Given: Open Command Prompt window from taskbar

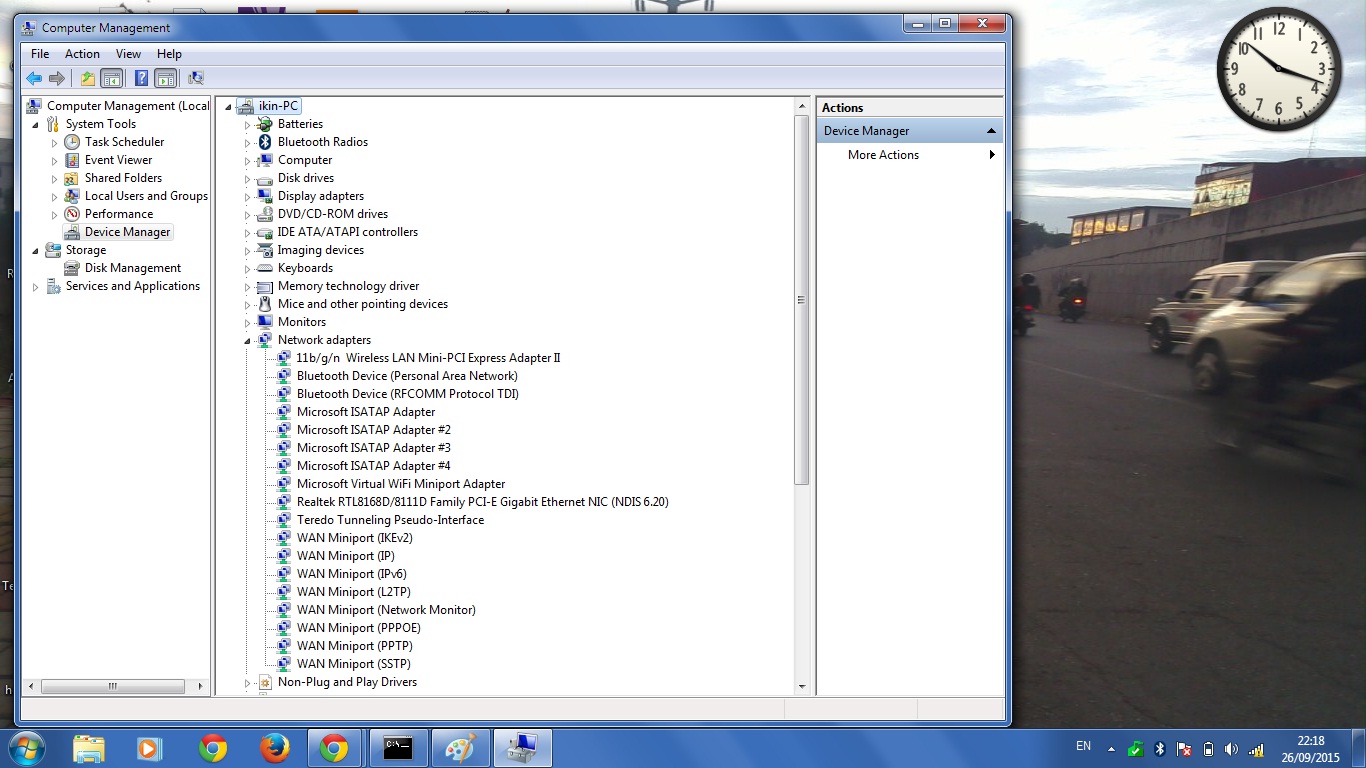Looking at the screenshot, I should pyautogui.click(x=398, y=748).
